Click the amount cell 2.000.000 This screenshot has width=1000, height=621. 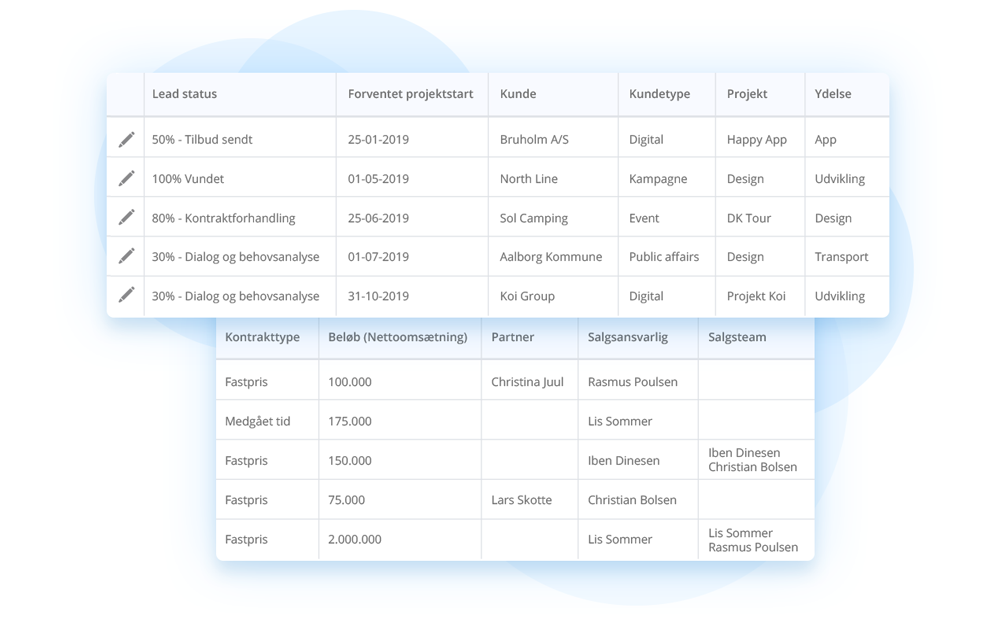point(400,539)
